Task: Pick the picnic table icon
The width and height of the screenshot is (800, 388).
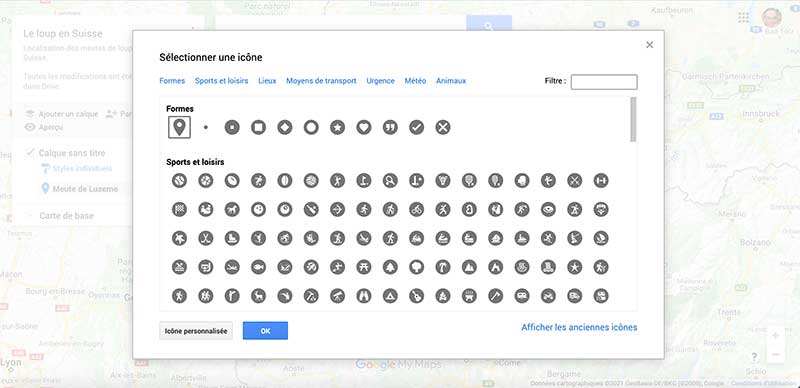Action: (364, 267)
